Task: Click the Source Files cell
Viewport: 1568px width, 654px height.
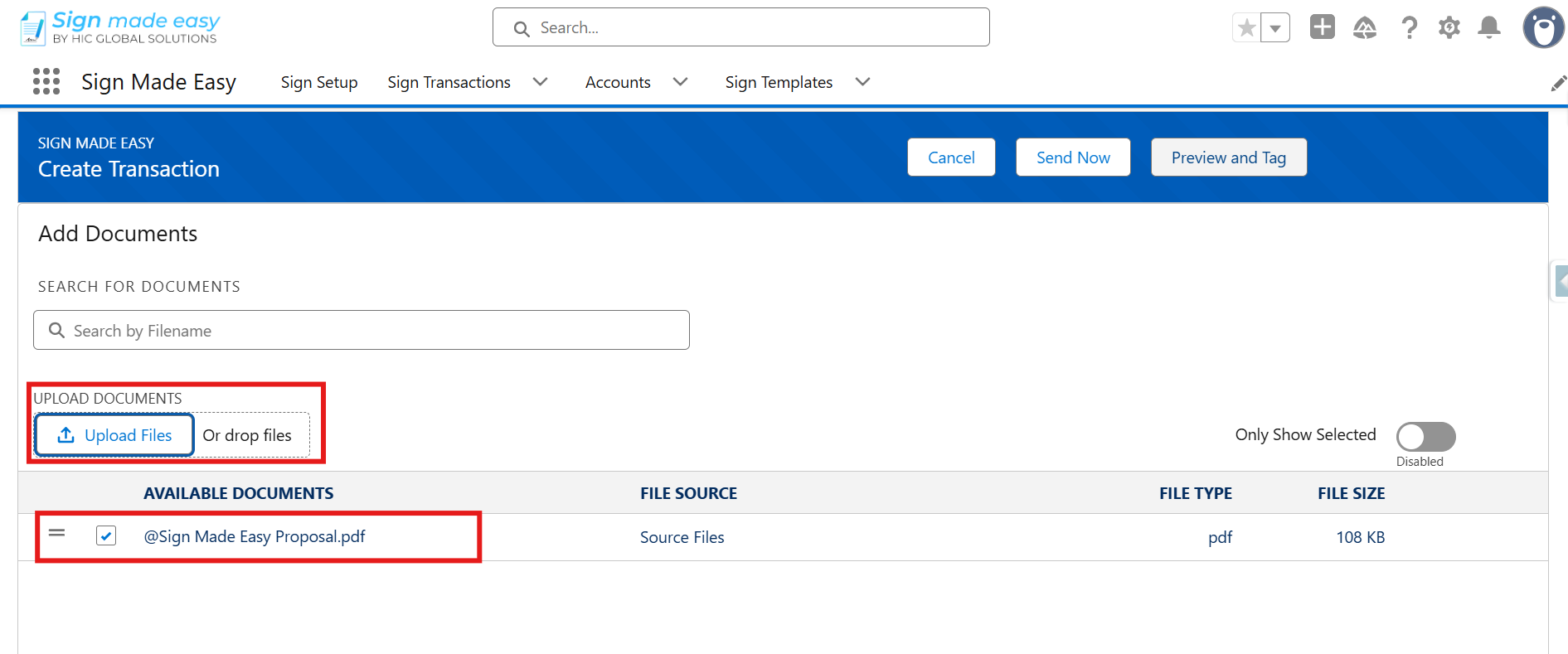Action: coord(682,537)
